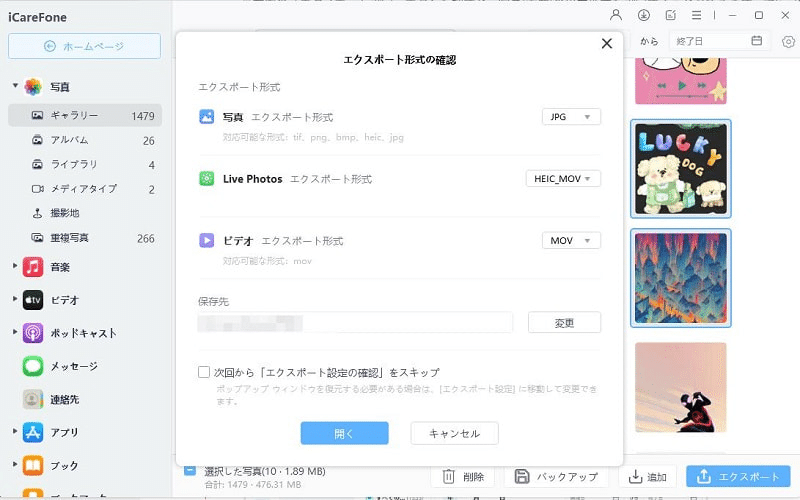Expand the ビデオ tree section
Screen dimensions: 800x500
coord(15,298)
